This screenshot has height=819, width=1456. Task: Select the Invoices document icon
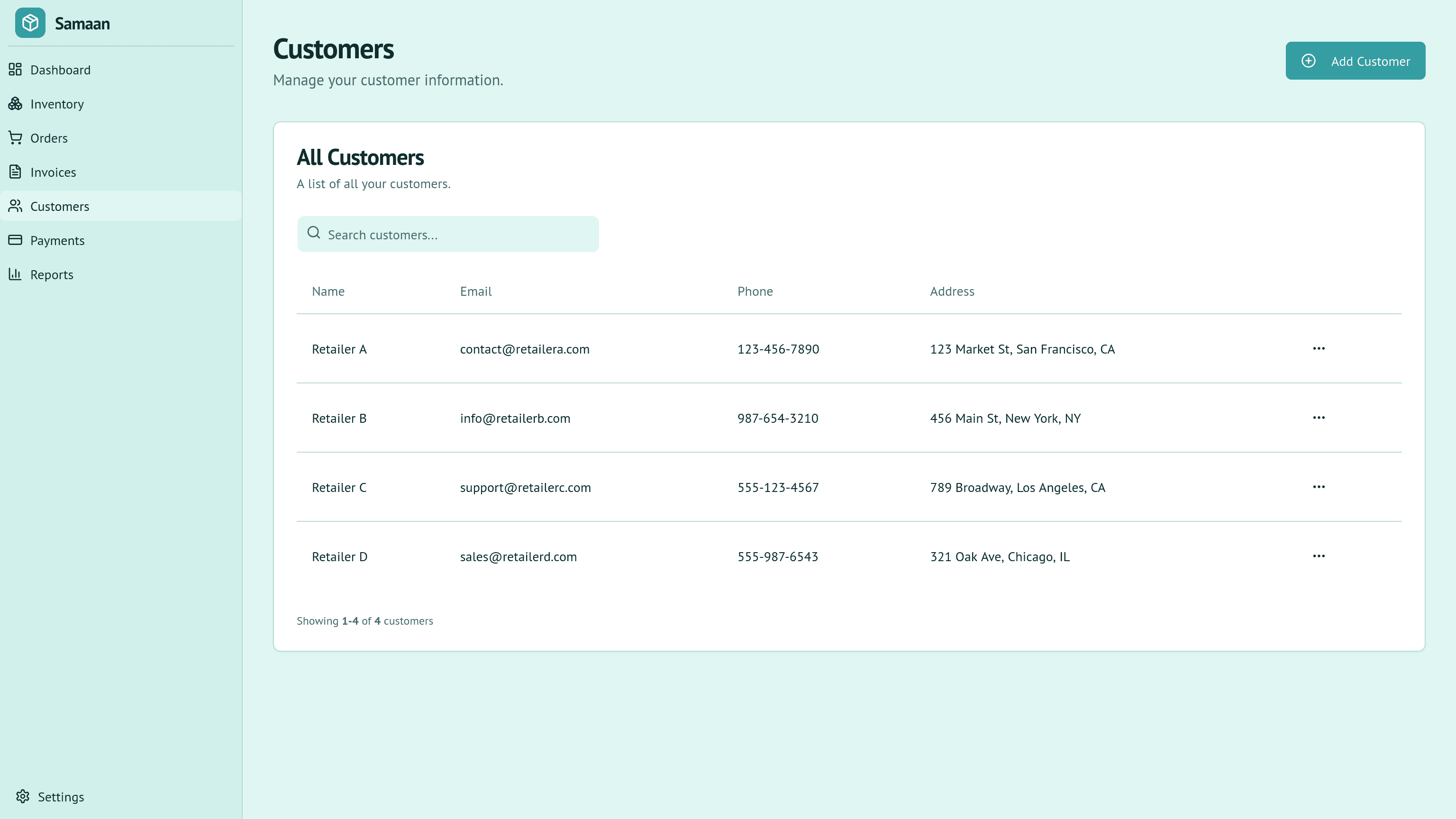15,172
